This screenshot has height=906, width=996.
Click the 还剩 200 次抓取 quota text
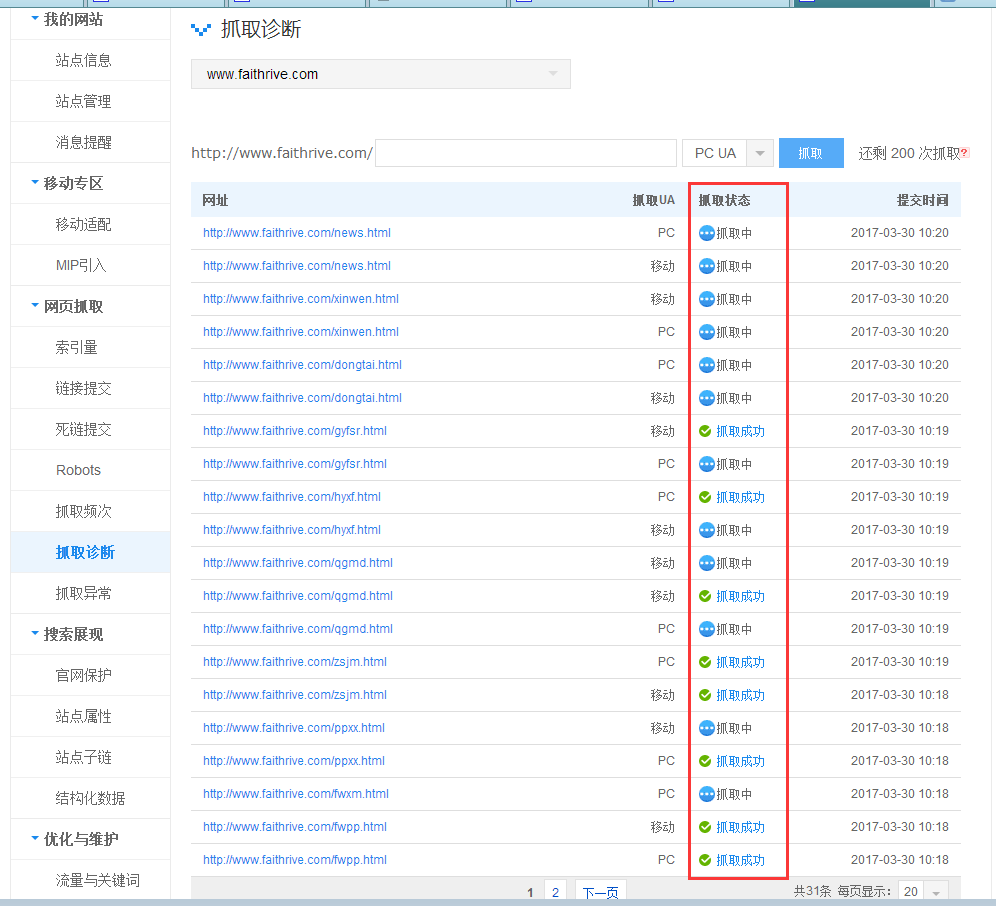pyautogui.click(x=909, y=153)
